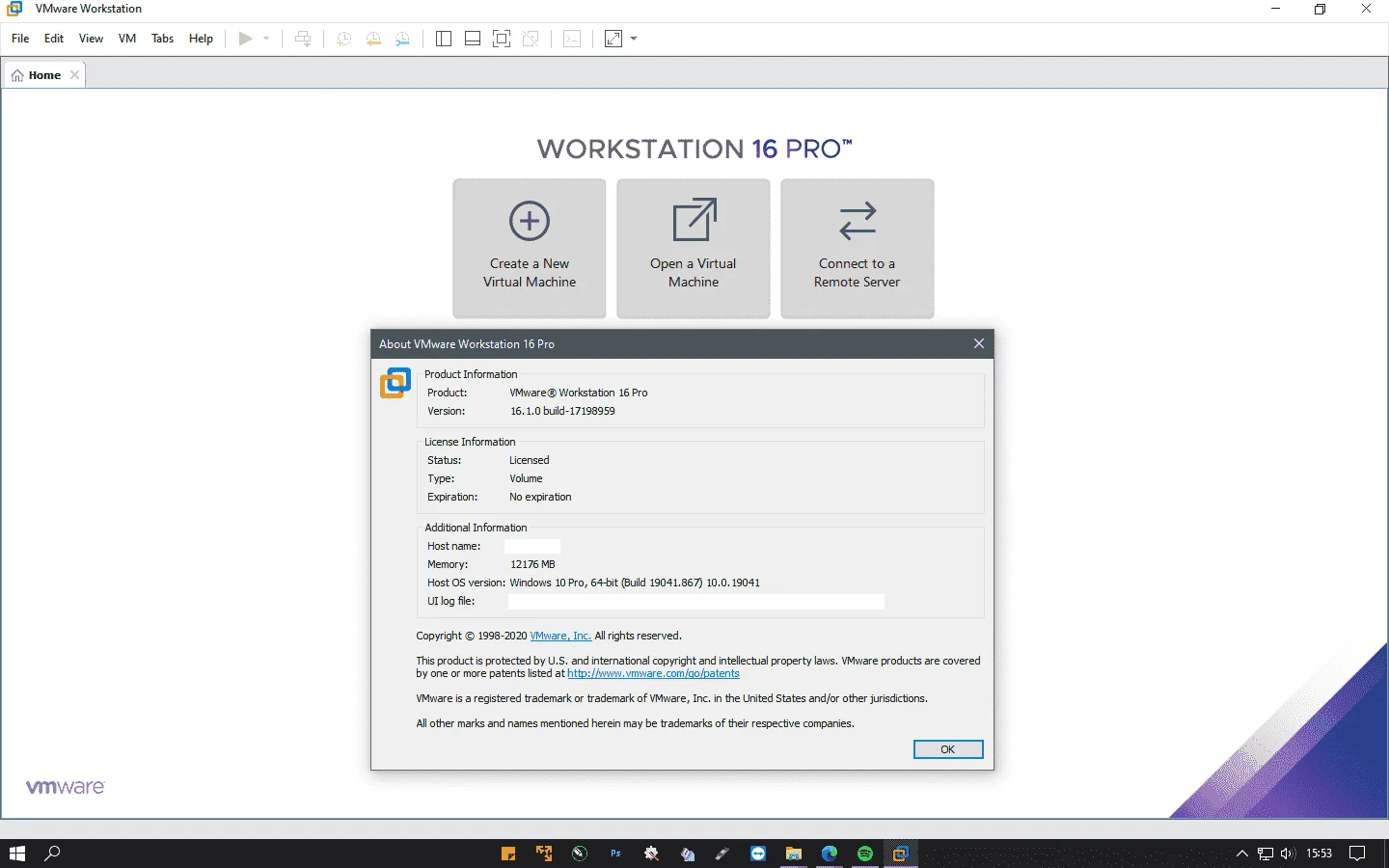Click Revert to snapshot toolbar icon

click(x=373, y=39)
